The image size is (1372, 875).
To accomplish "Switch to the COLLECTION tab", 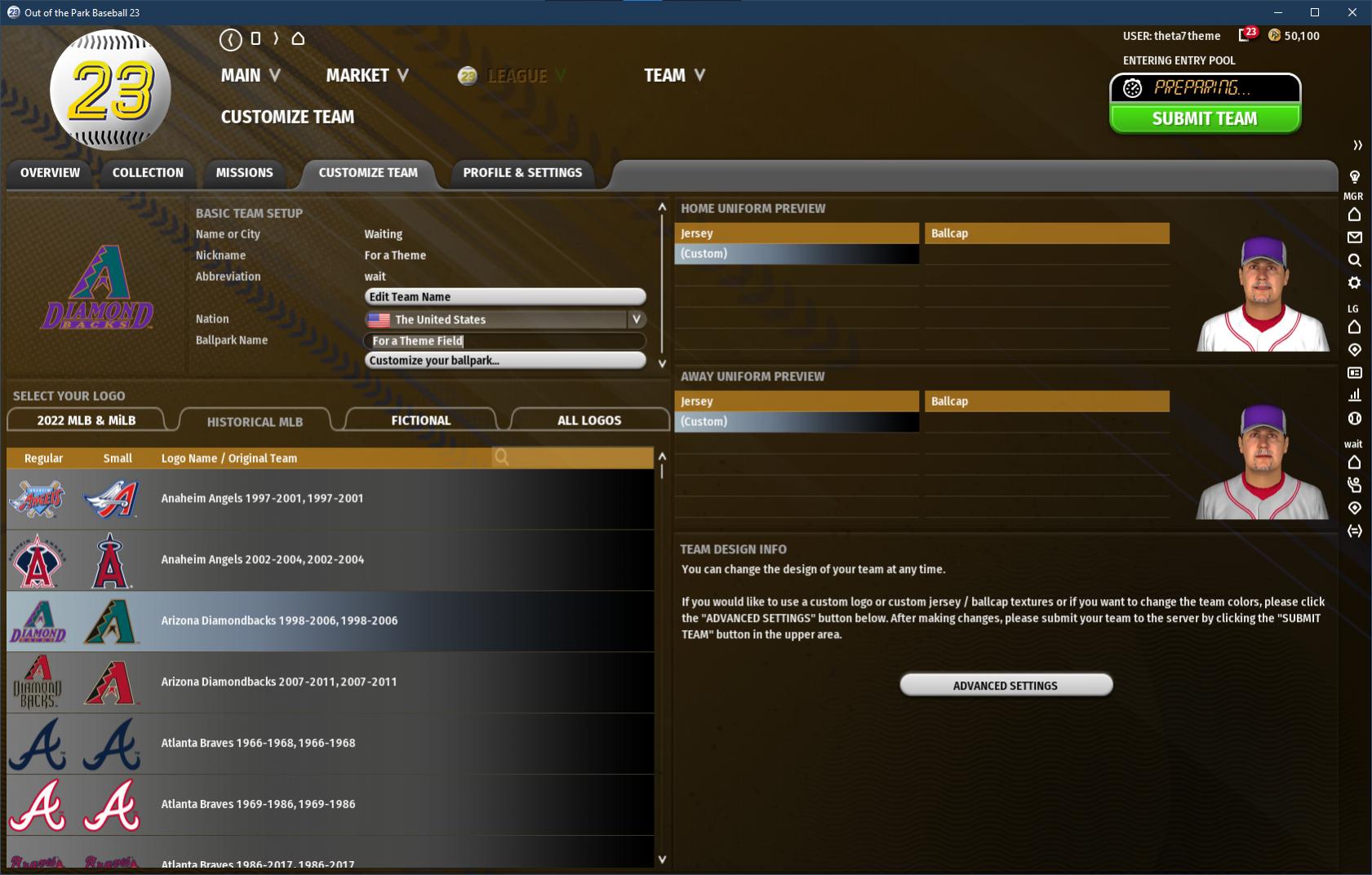I will [x=148, y=173].
